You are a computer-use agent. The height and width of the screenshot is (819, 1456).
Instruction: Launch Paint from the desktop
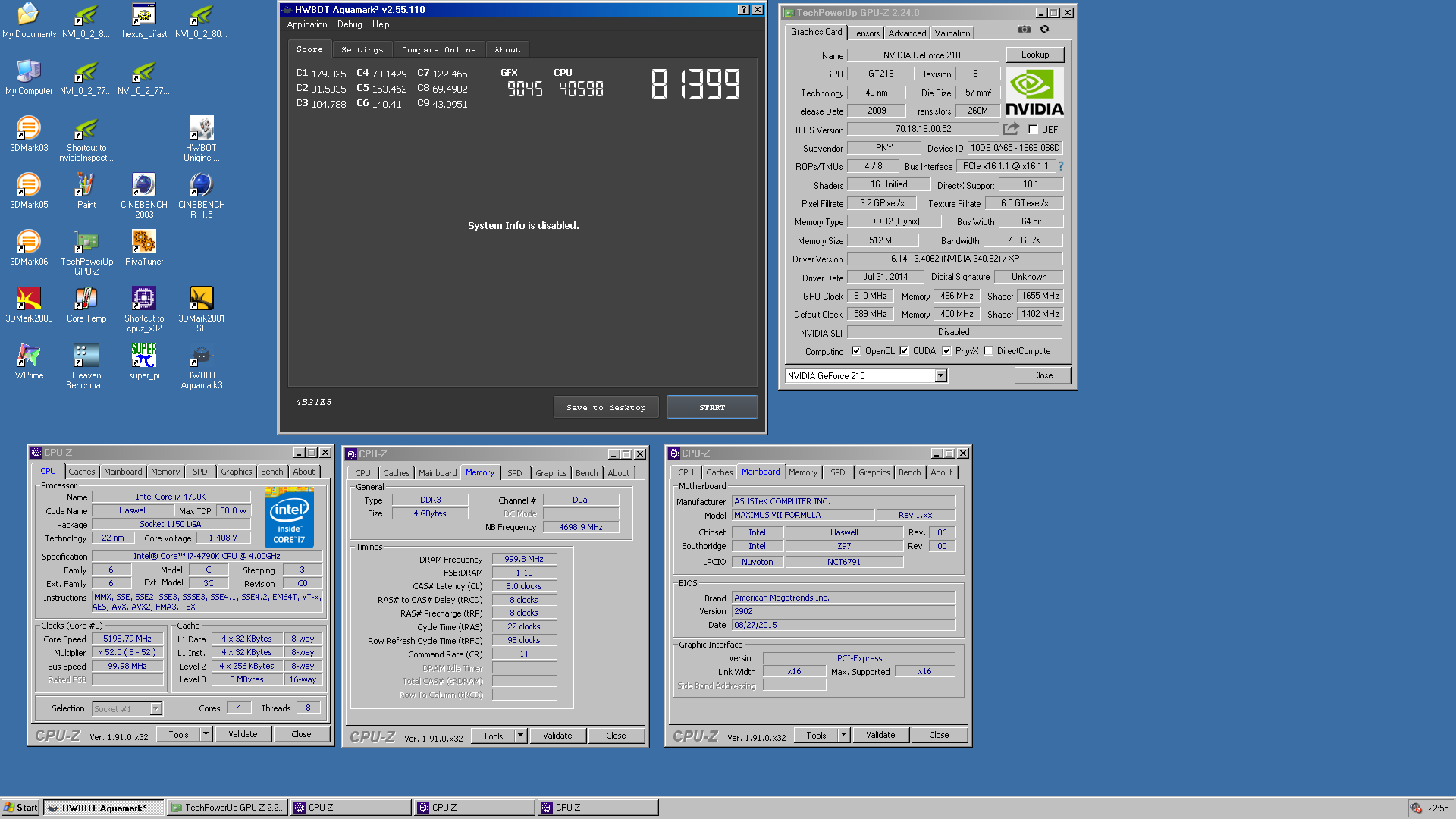point(86,190)
